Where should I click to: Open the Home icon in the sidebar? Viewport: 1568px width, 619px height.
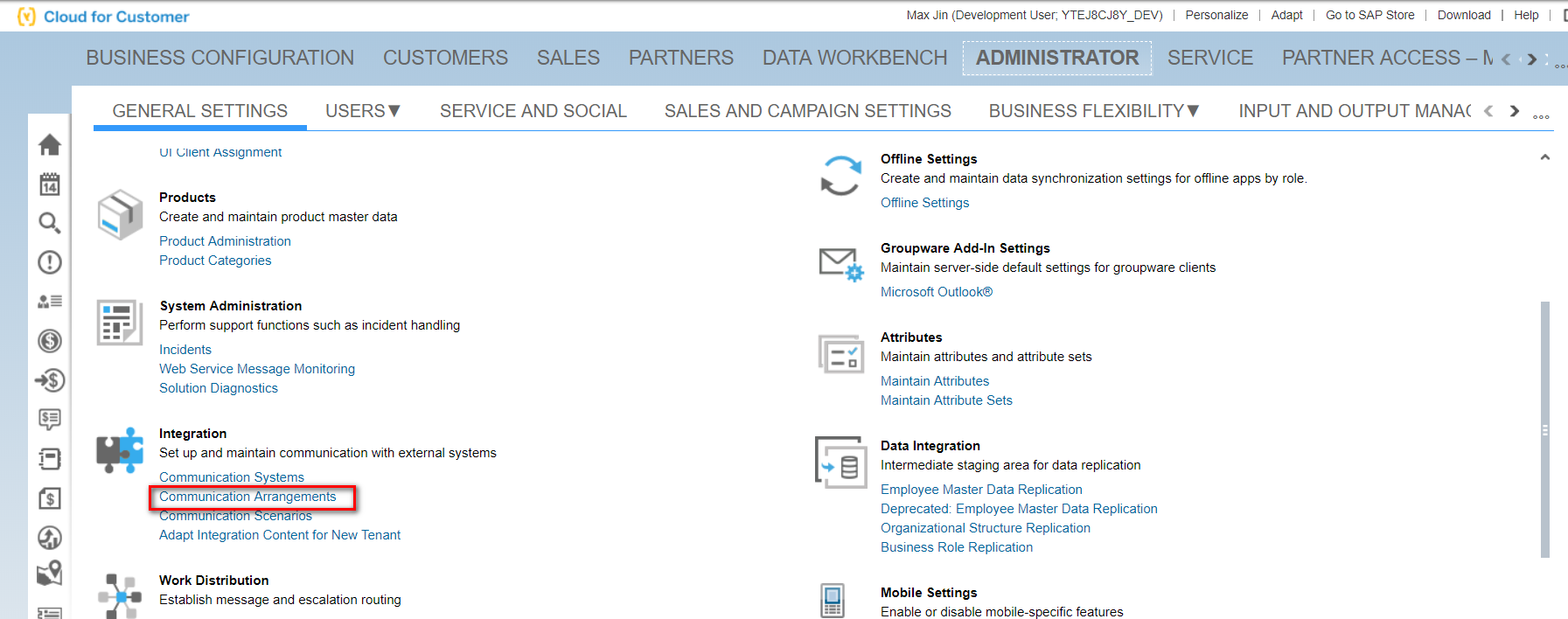[x=50, y=145]
